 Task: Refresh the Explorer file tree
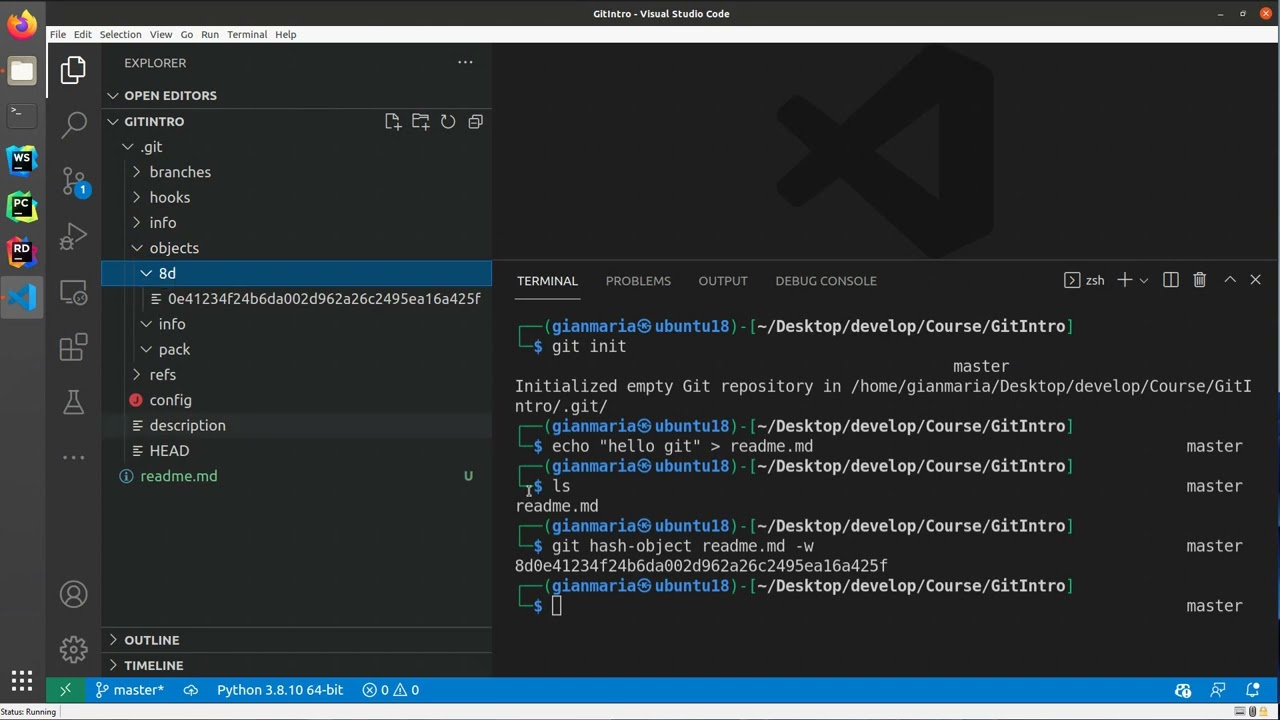pos(448,121)
